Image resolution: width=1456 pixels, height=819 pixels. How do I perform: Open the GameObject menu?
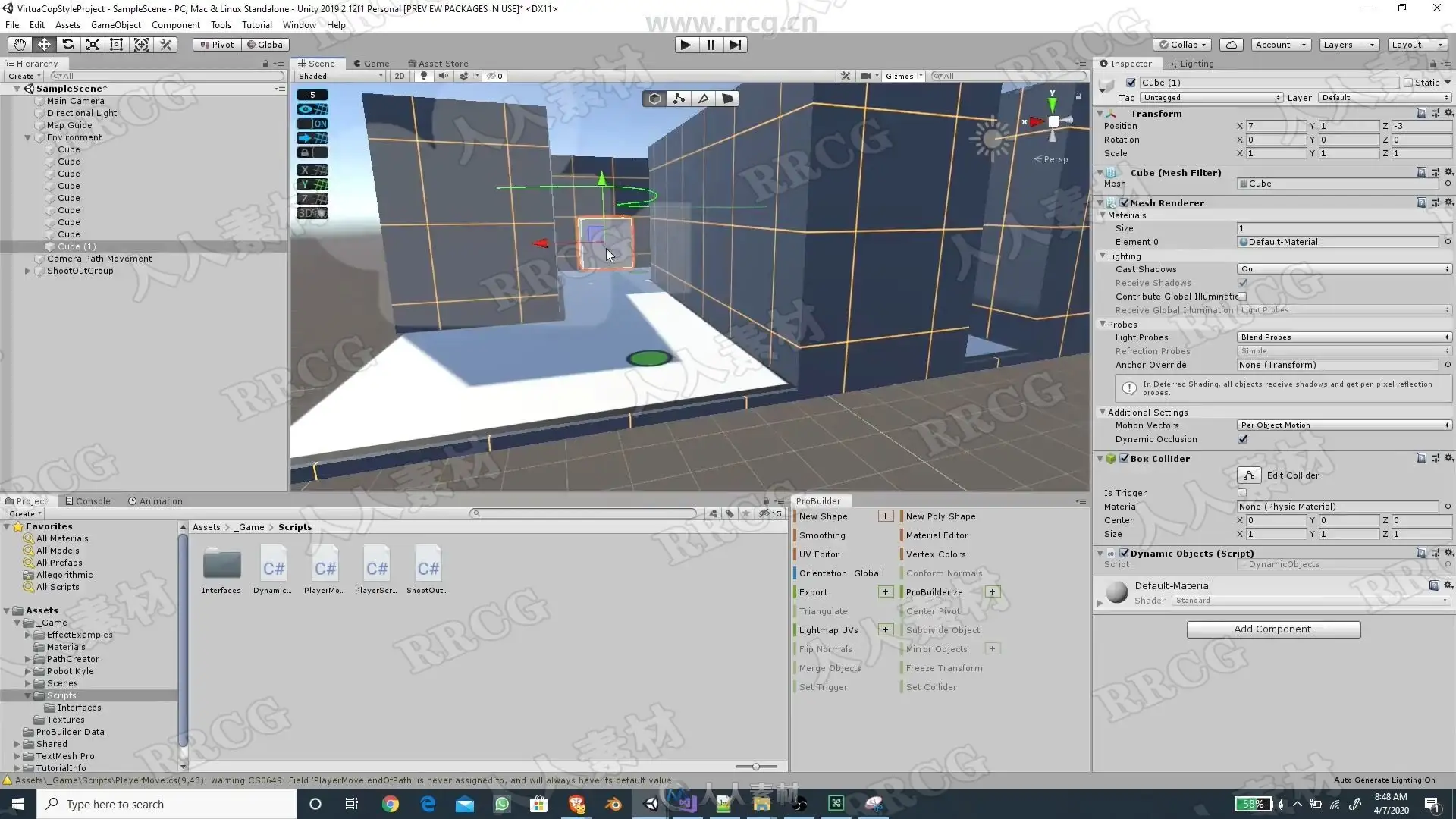coord(115,24)
